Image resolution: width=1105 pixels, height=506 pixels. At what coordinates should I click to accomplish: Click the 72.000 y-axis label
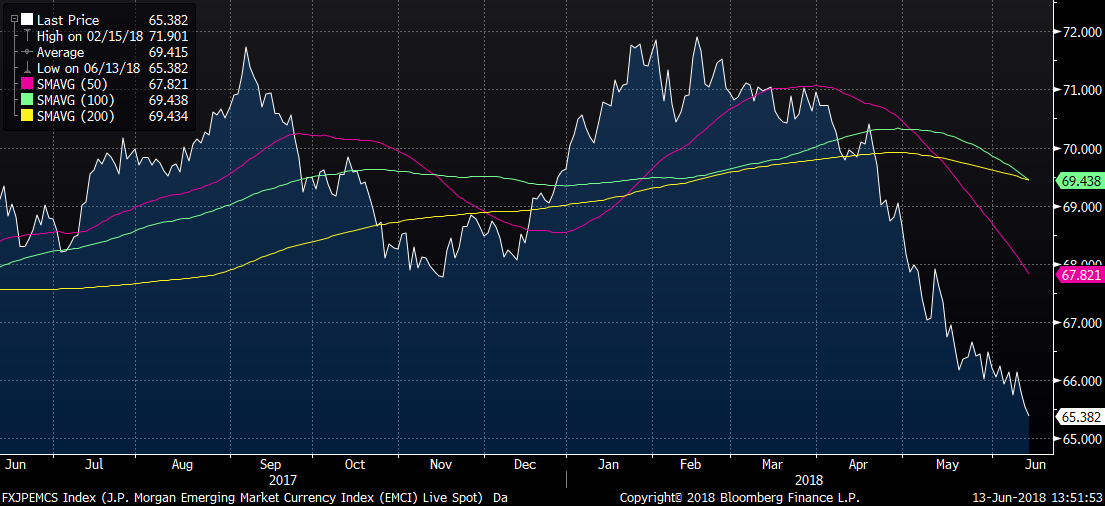[x=1080, y=32]
